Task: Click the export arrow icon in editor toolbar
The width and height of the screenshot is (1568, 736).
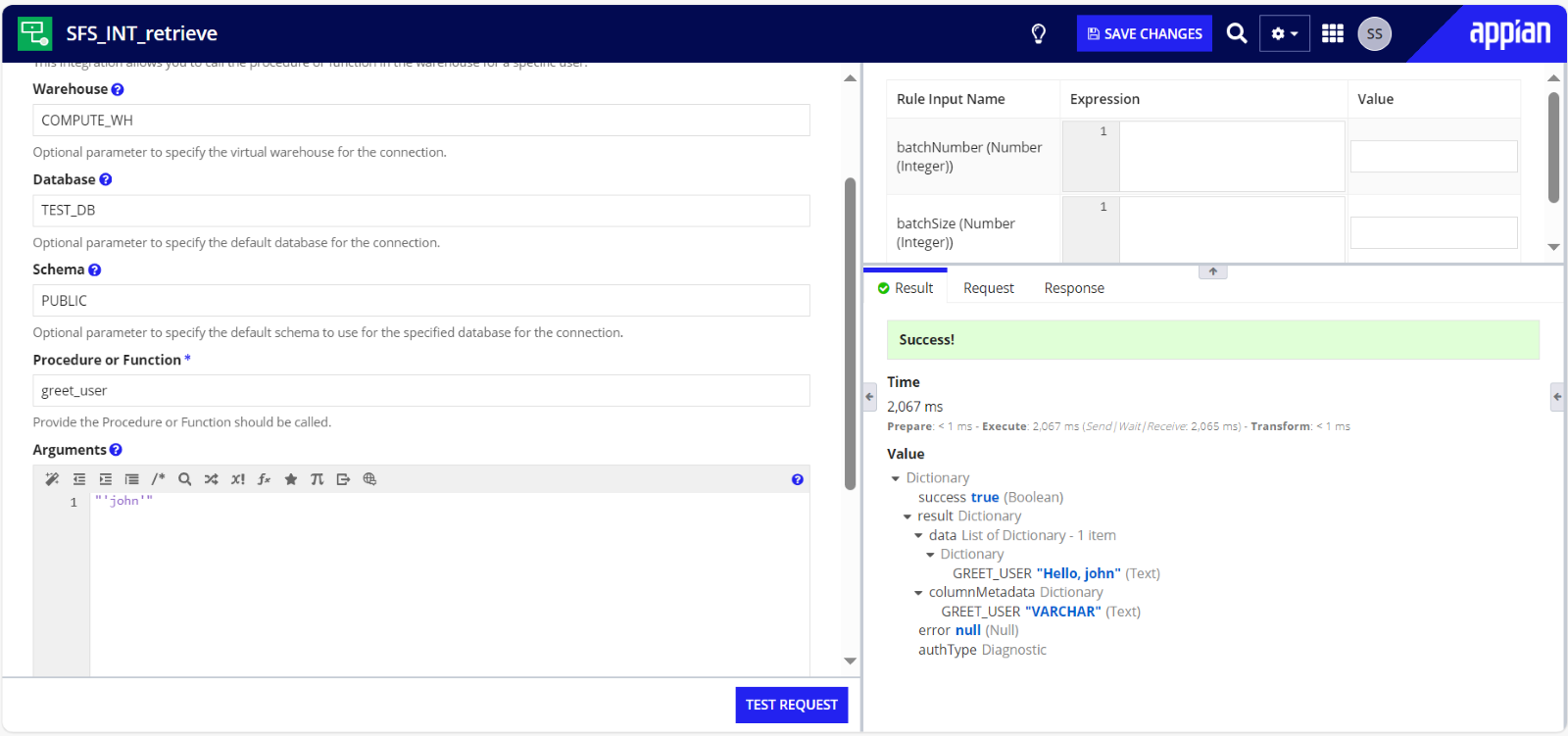Action: (343, 479)
